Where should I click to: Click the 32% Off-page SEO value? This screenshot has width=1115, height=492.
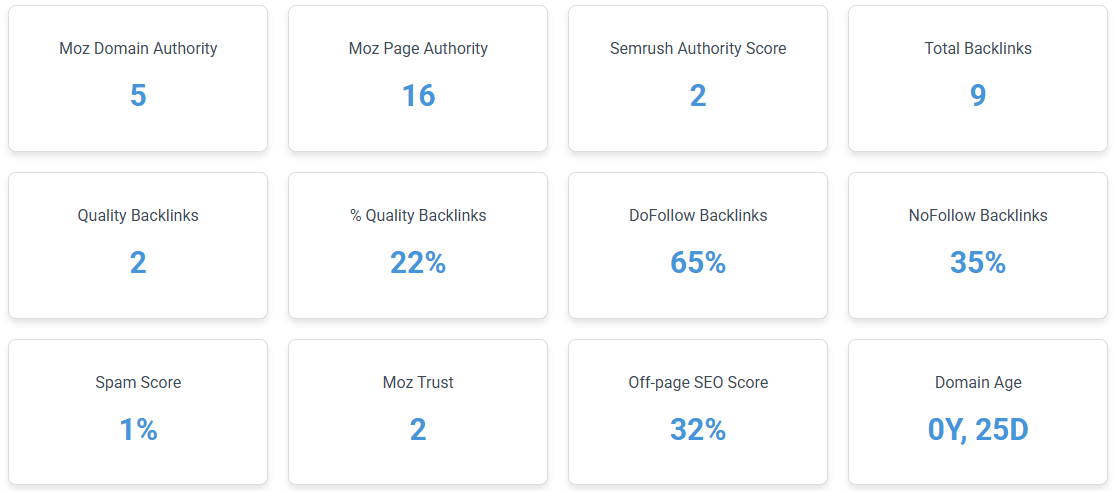pyautogui.click(x=698, y=430)
